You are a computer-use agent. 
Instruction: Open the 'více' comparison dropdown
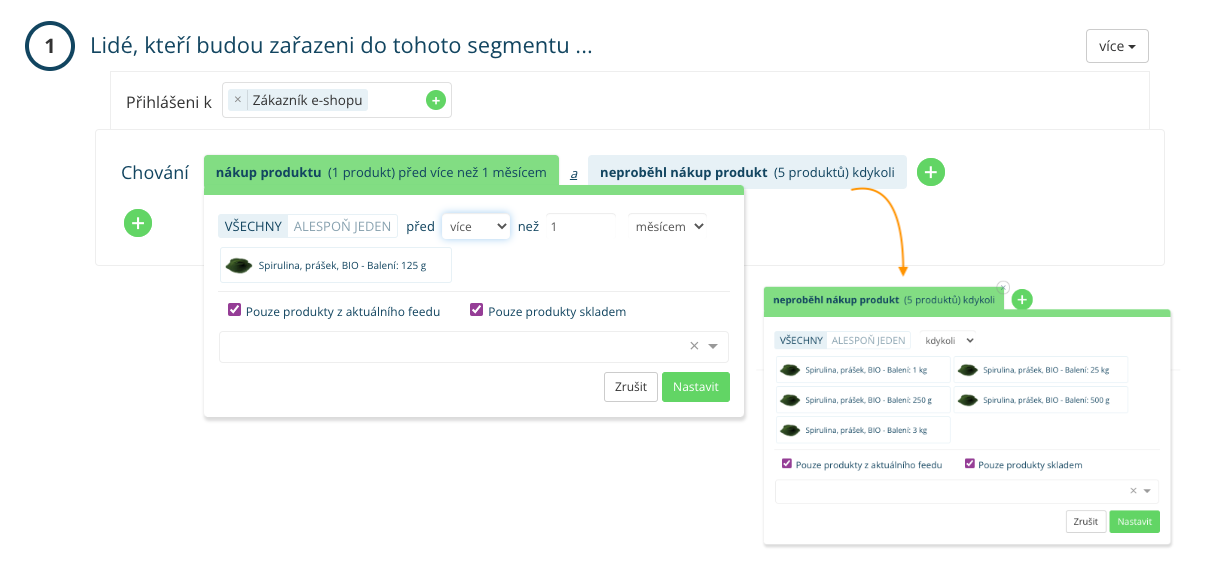coord(476,227)
